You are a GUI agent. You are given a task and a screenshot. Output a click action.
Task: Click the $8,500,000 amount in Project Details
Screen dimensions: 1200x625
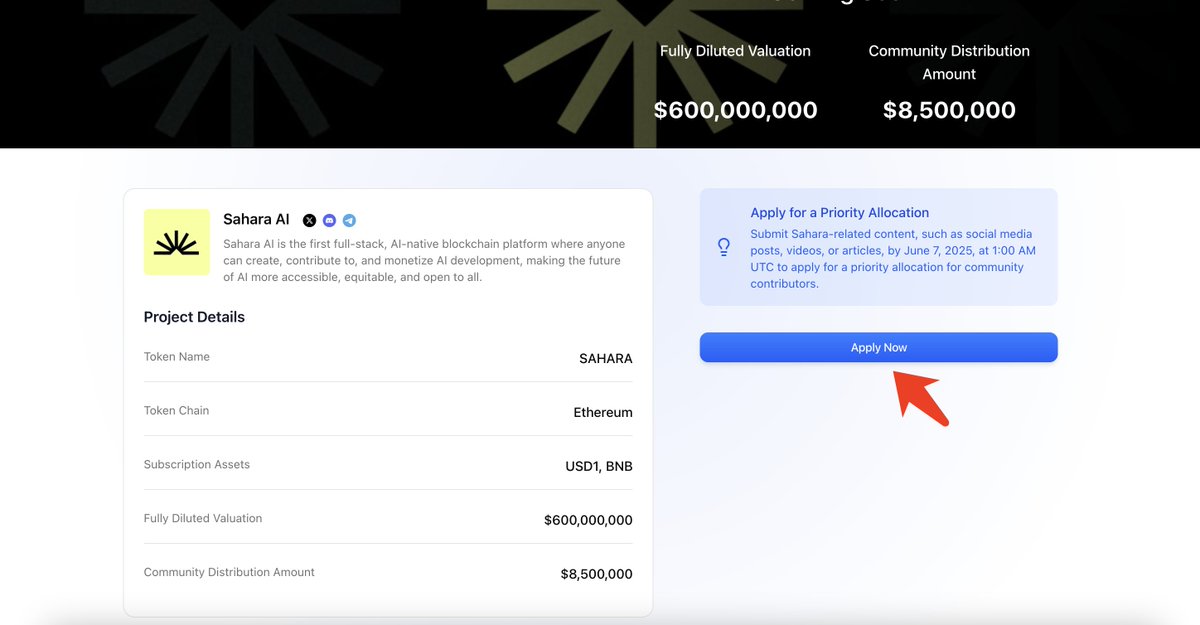(597, 574)
